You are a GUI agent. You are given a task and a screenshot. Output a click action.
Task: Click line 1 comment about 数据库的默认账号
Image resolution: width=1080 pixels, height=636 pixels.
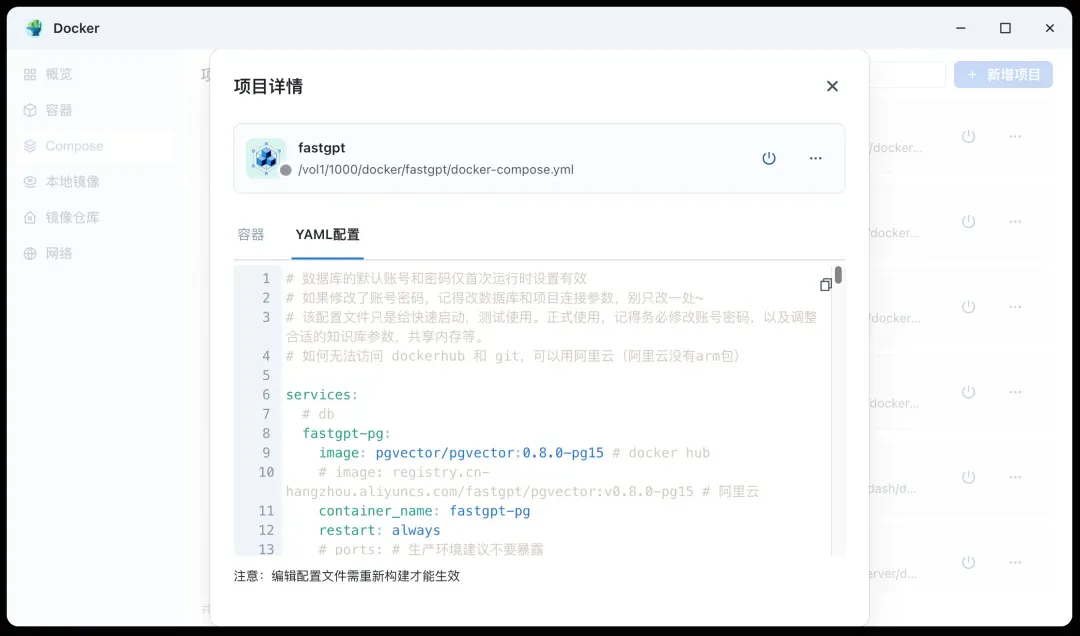click(436, 278)
